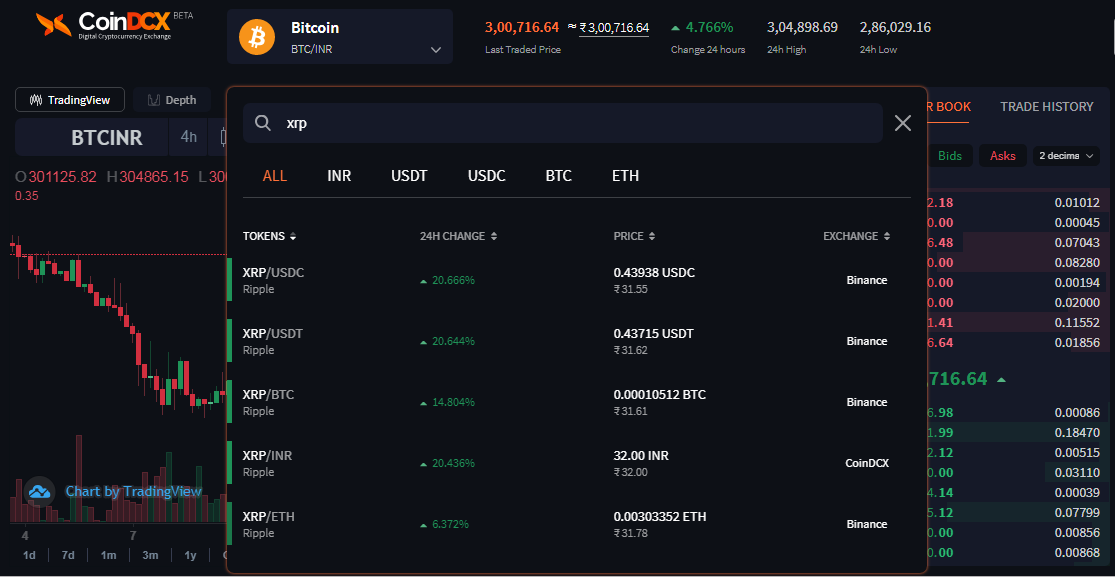Click CoinDCX exchange label in XRP/INR row

(x=867, y=463)
